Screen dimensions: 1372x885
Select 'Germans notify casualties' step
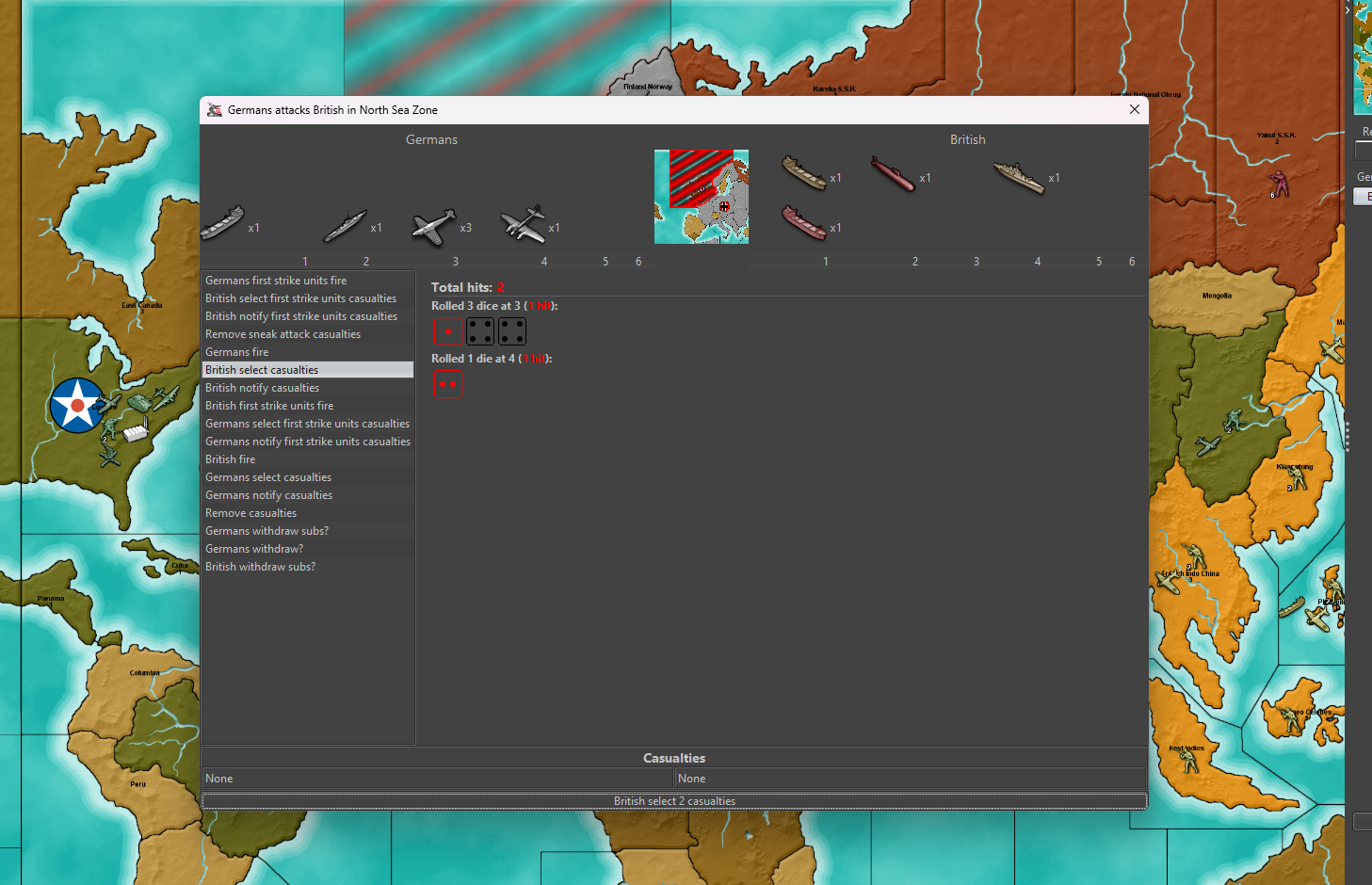coord(308,495)
